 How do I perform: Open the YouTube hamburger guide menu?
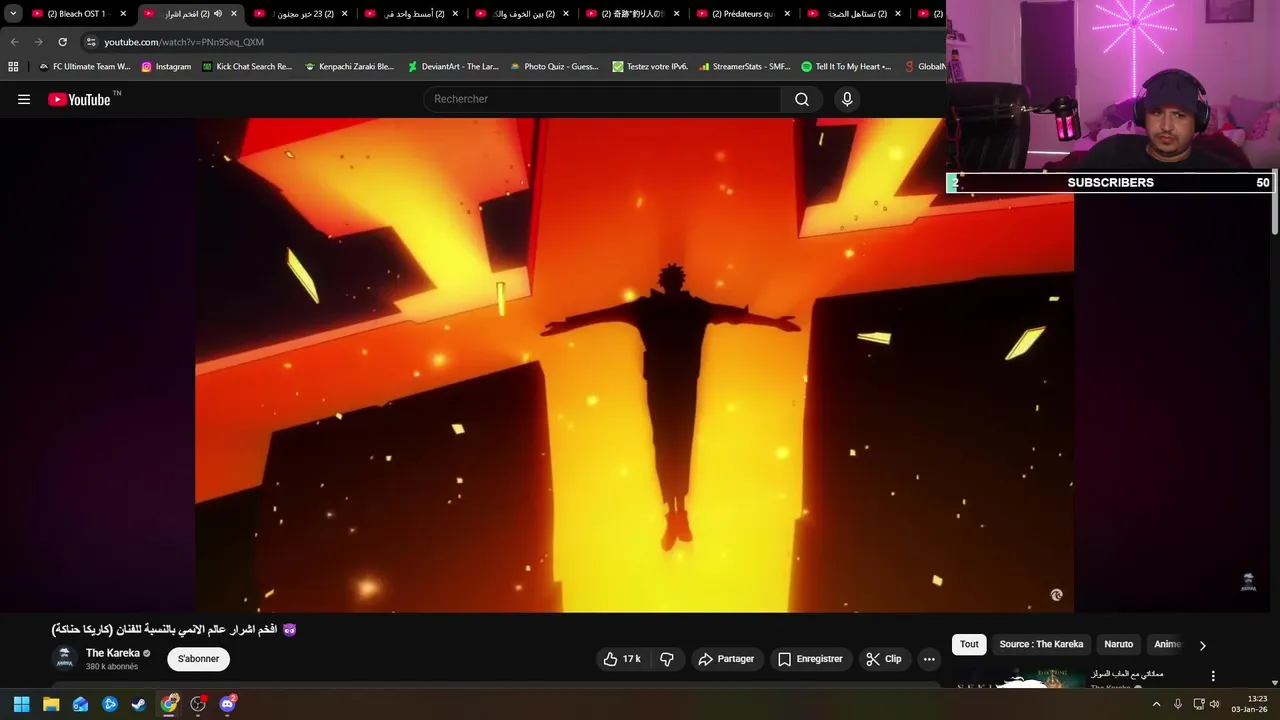(24, 99)
